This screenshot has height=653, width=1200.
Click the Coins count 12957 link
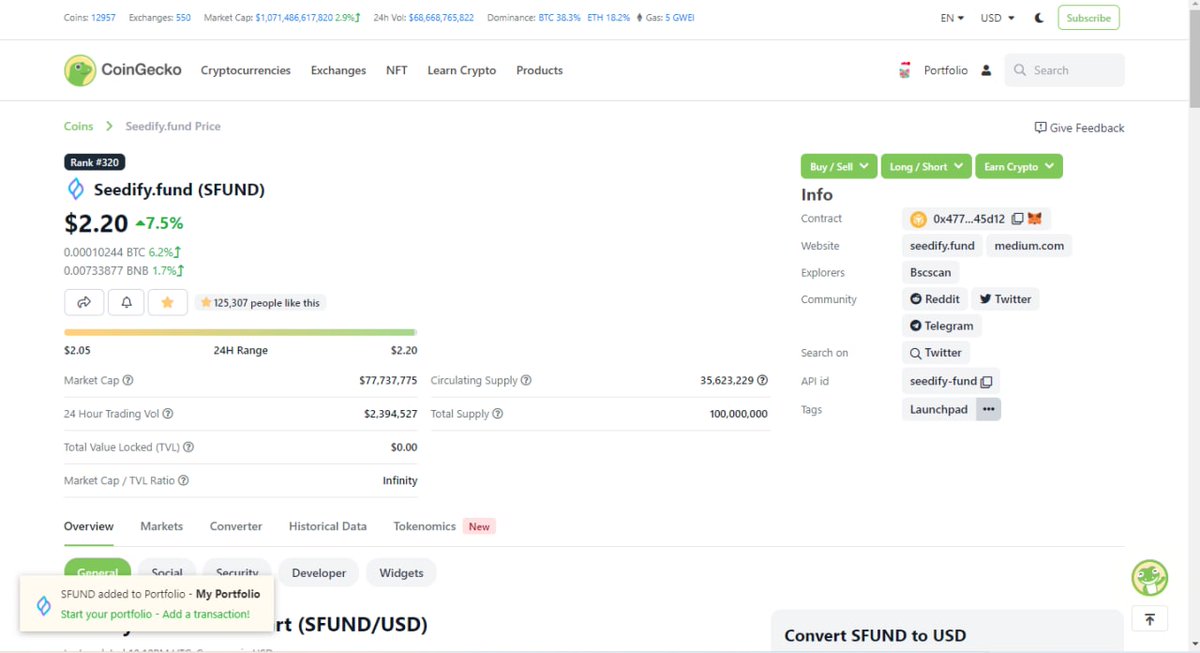(x=103, y=18)
